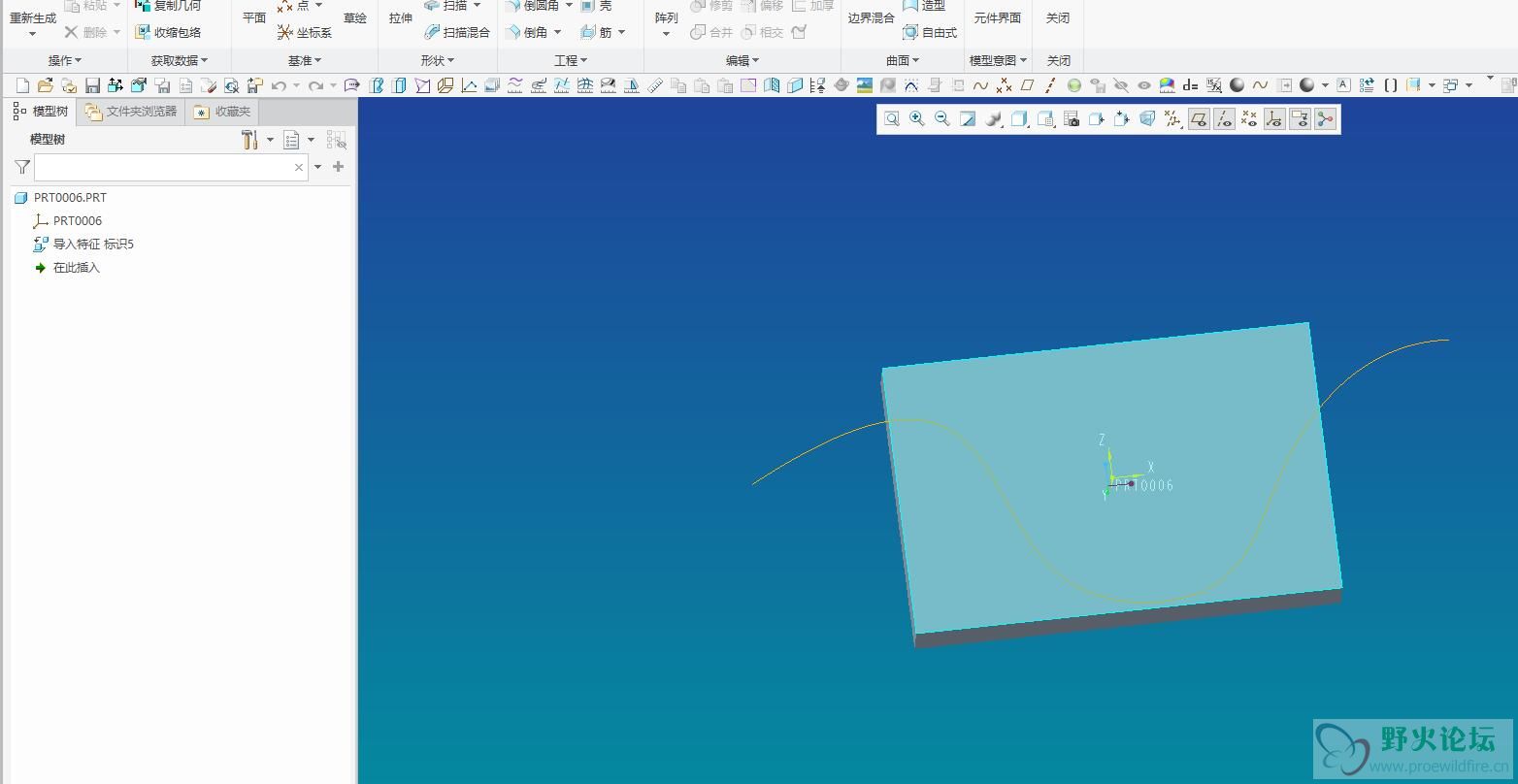Screen dimensions: 1518x784
Task: Open the shaded display style icon
Action: (x=993, y=119)
